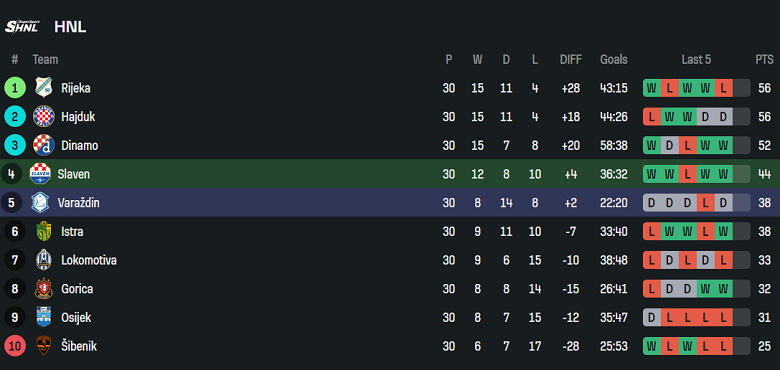The image size is (780, 370).
Task: Open the Rijeka club crest
Action: pyautogui.click(x=44, y=88)
